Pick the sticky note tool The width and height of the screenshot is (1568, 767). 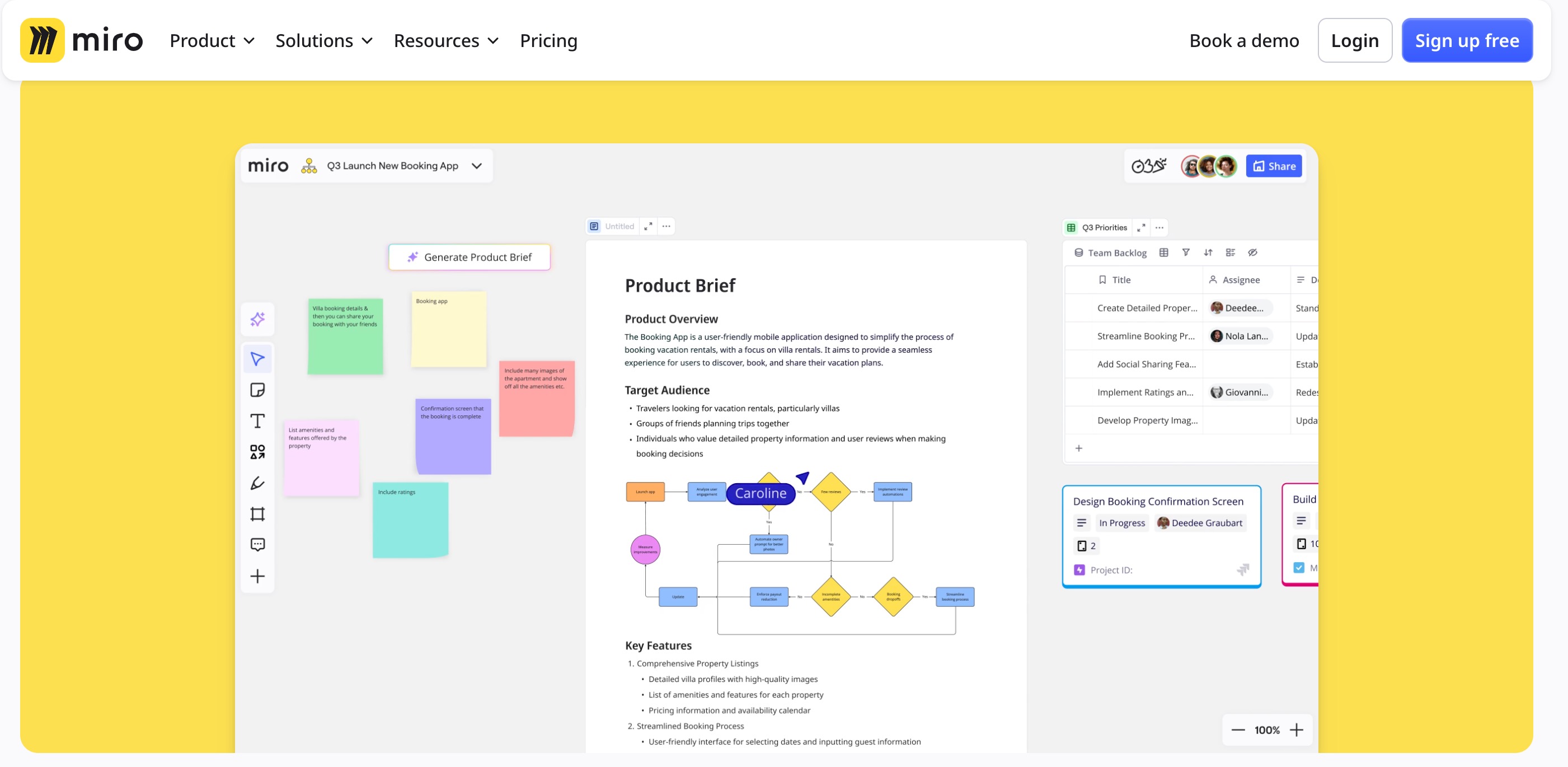pos(257,390)
